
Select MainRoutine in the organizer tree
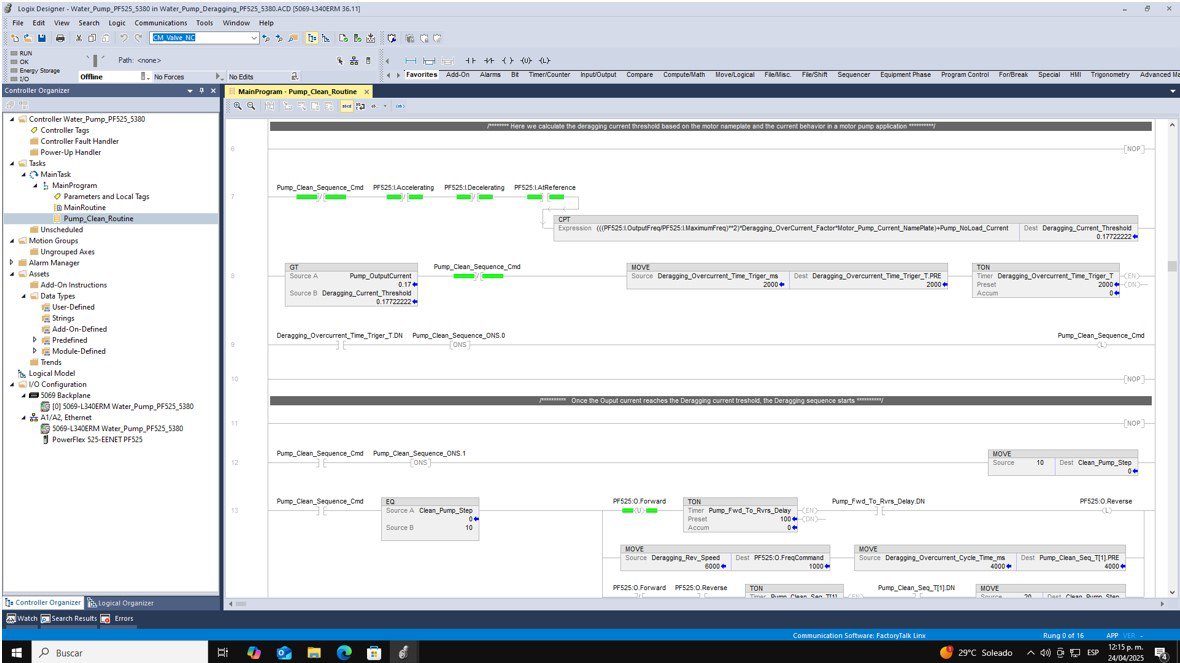coord(84,208)
